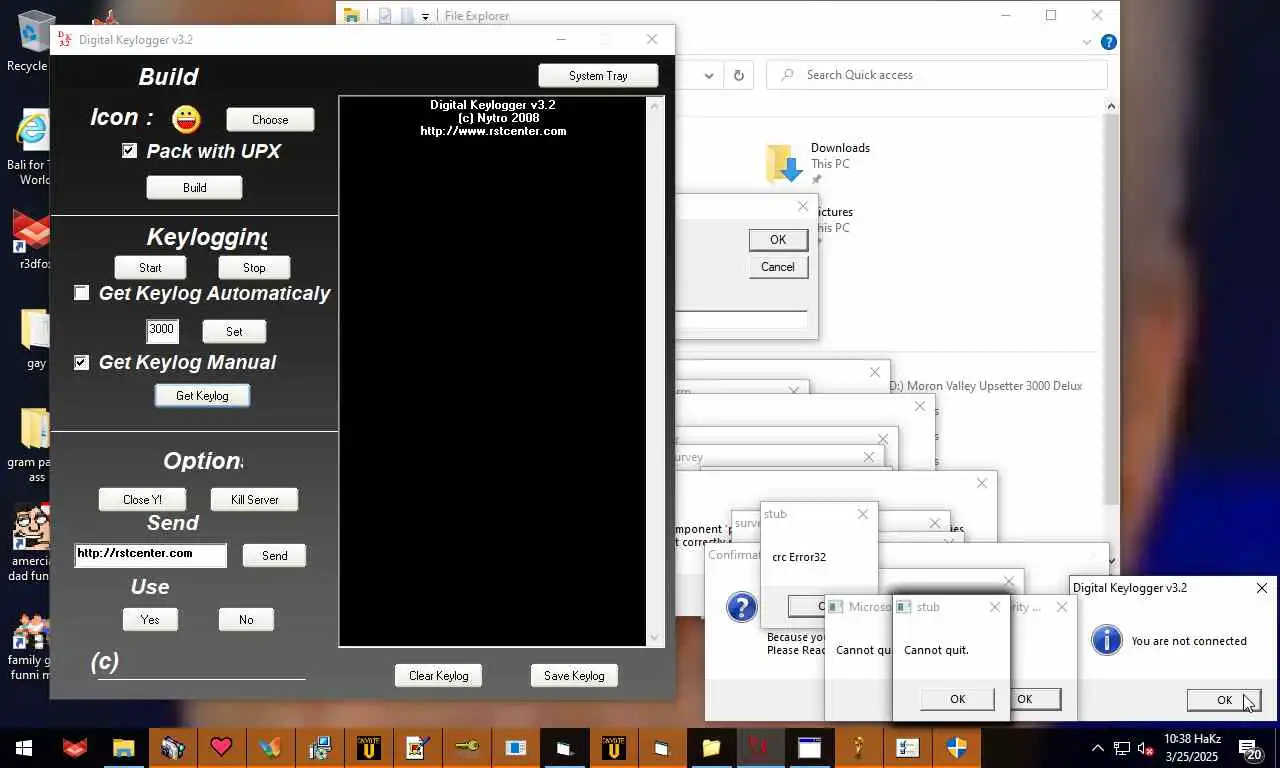Select the r3dfox desktop shortcut
Screen dimensions: 1280x768
pyautogui.click(x=34, y=240)
